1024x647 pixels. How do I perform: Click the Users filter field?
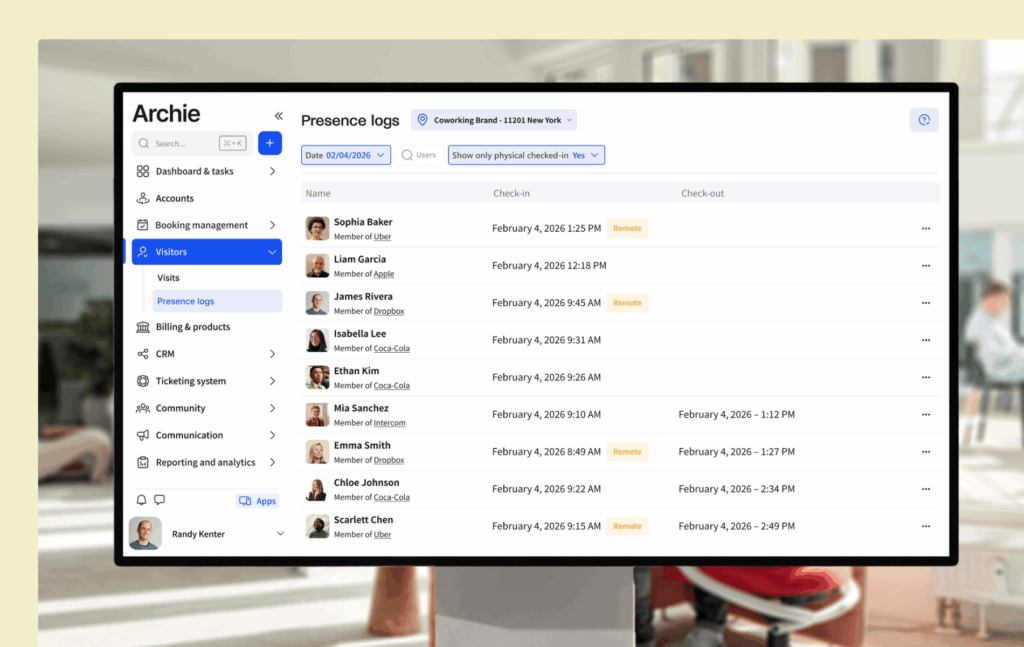pos(419,155)
